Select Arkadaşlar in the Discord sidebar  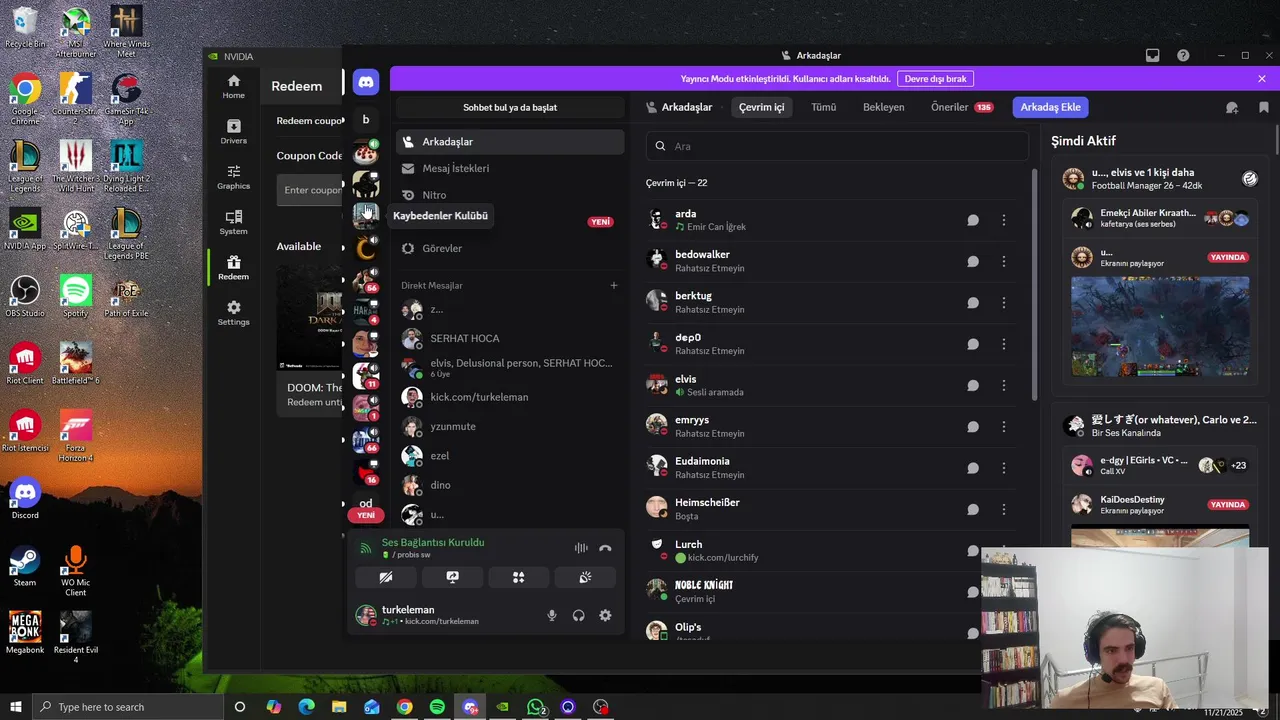coord(510,142)
